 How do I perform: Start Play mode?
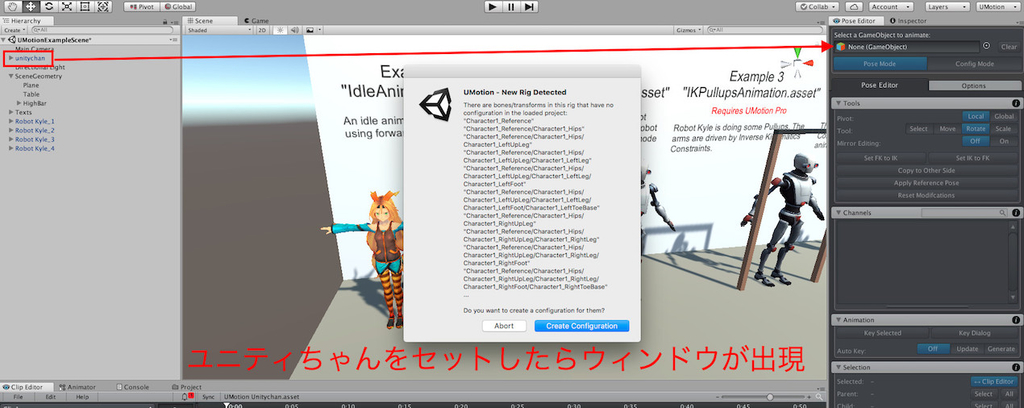click(x=493, y=7)
